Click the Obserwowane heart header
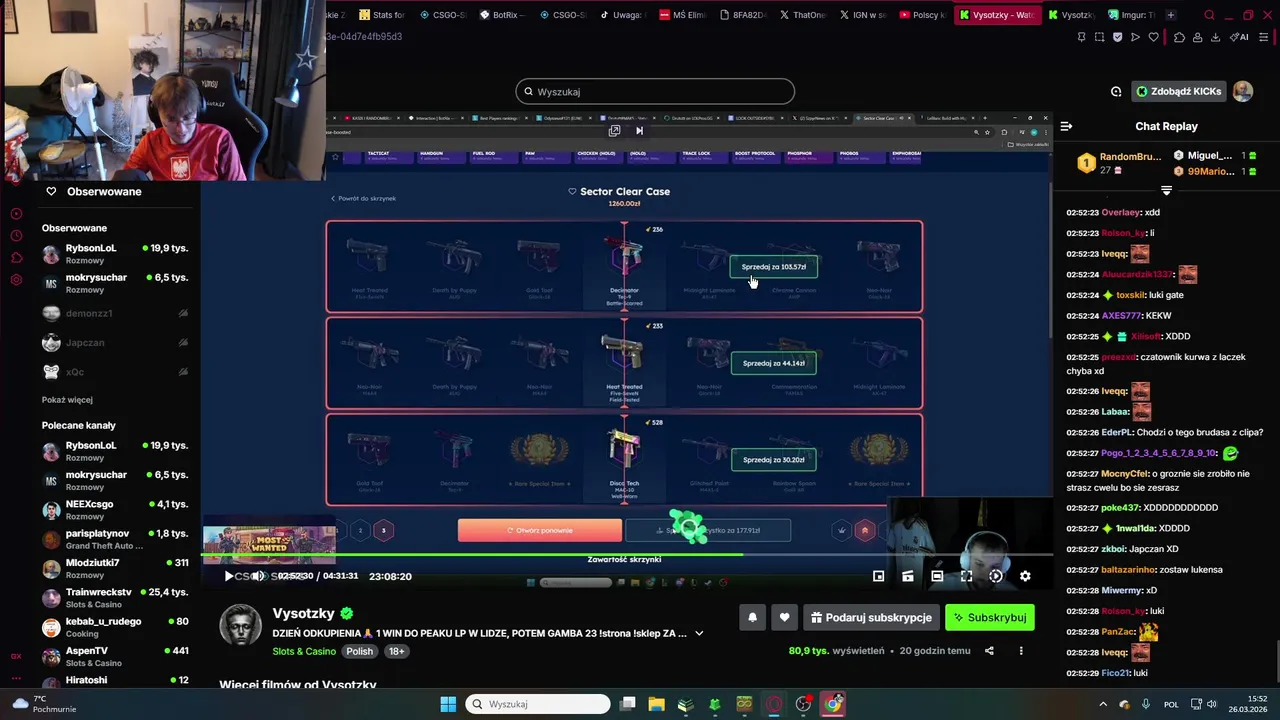1280x720 pixels. (x=95, y=191)
